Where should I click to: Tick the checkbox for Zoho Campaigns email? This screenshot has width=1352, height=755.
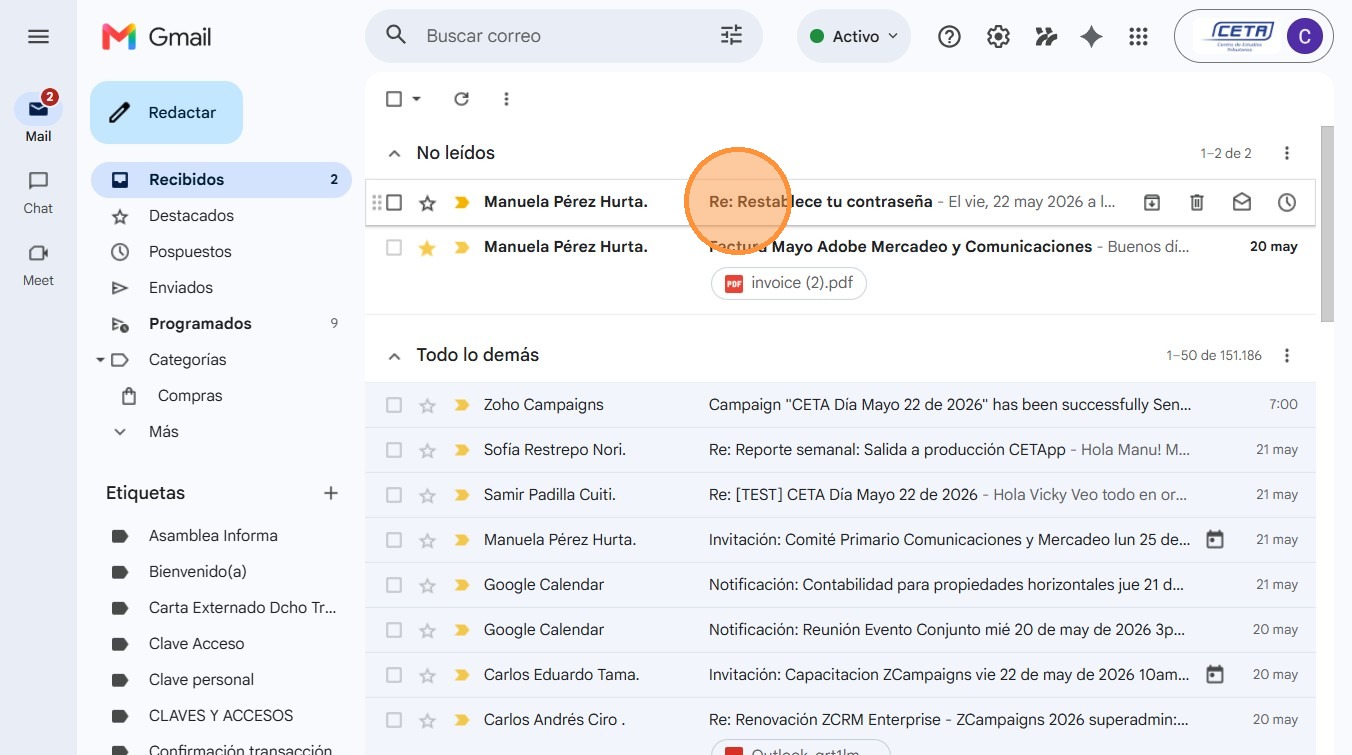(394, 405)
